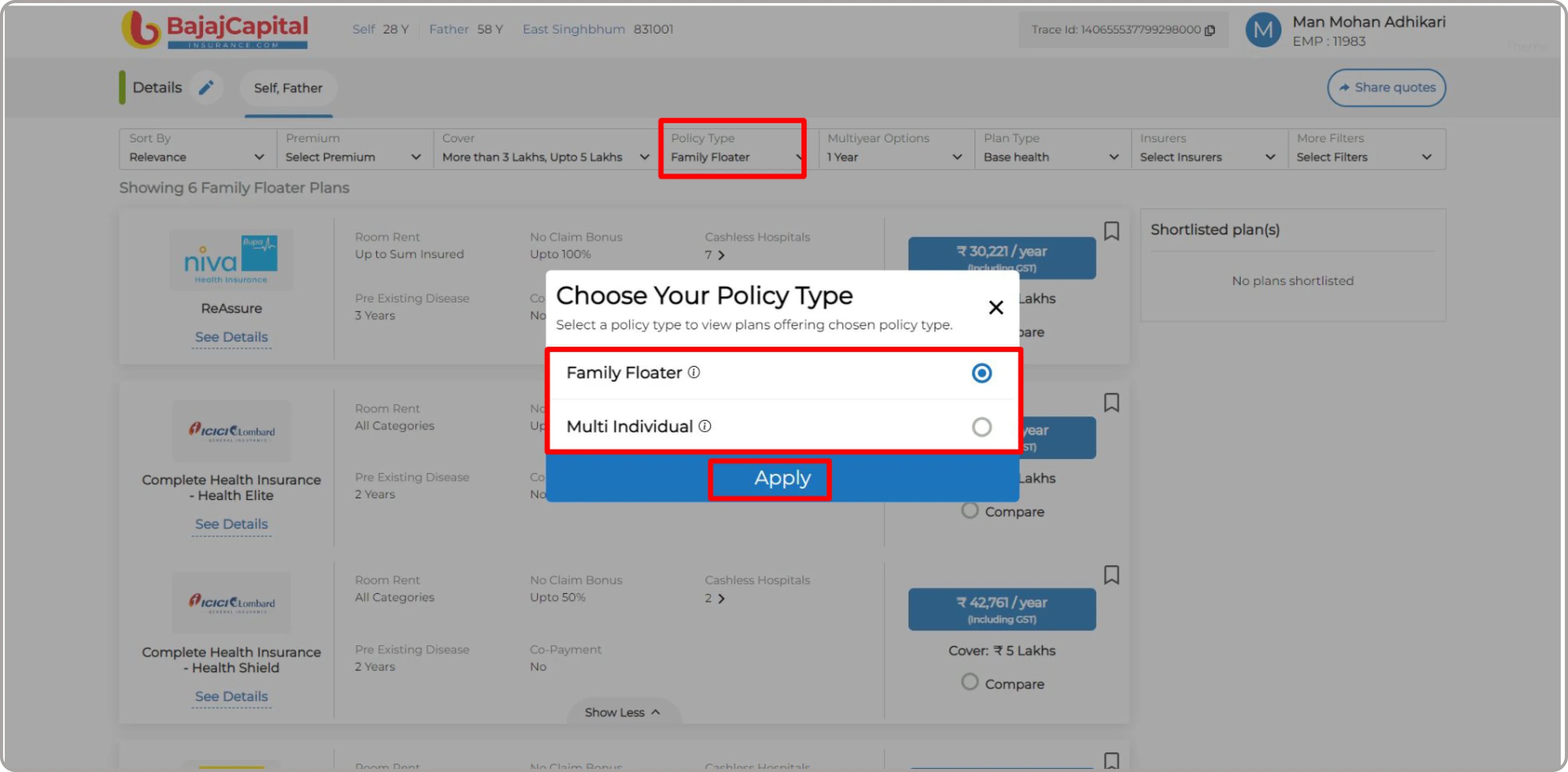Select the Self, Father tab
The image size is (1568, 772).
(288, 88)
